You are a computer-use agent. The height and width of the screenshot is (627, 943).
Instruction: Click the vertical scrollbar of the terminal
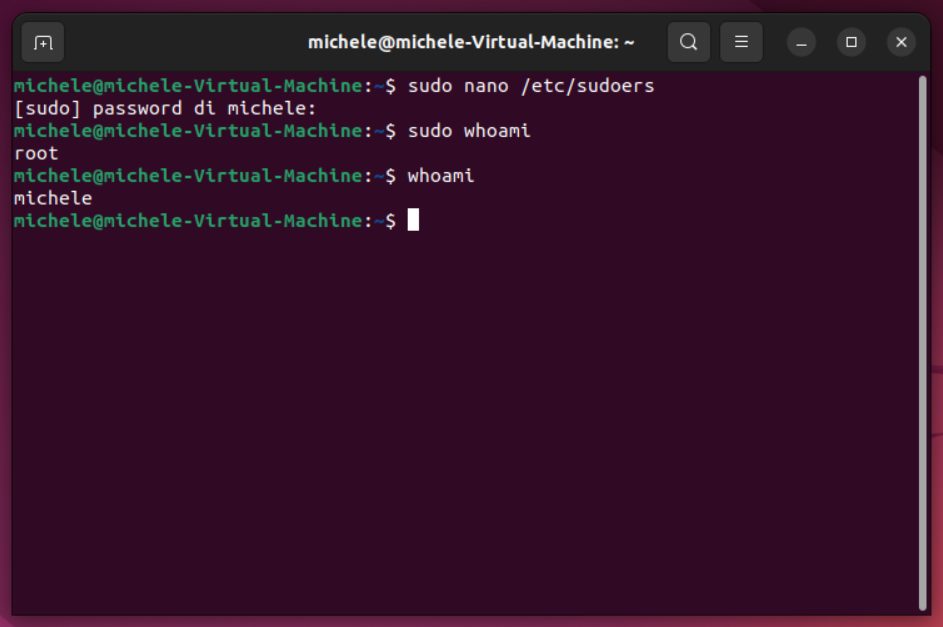click(x=923, y=343)
